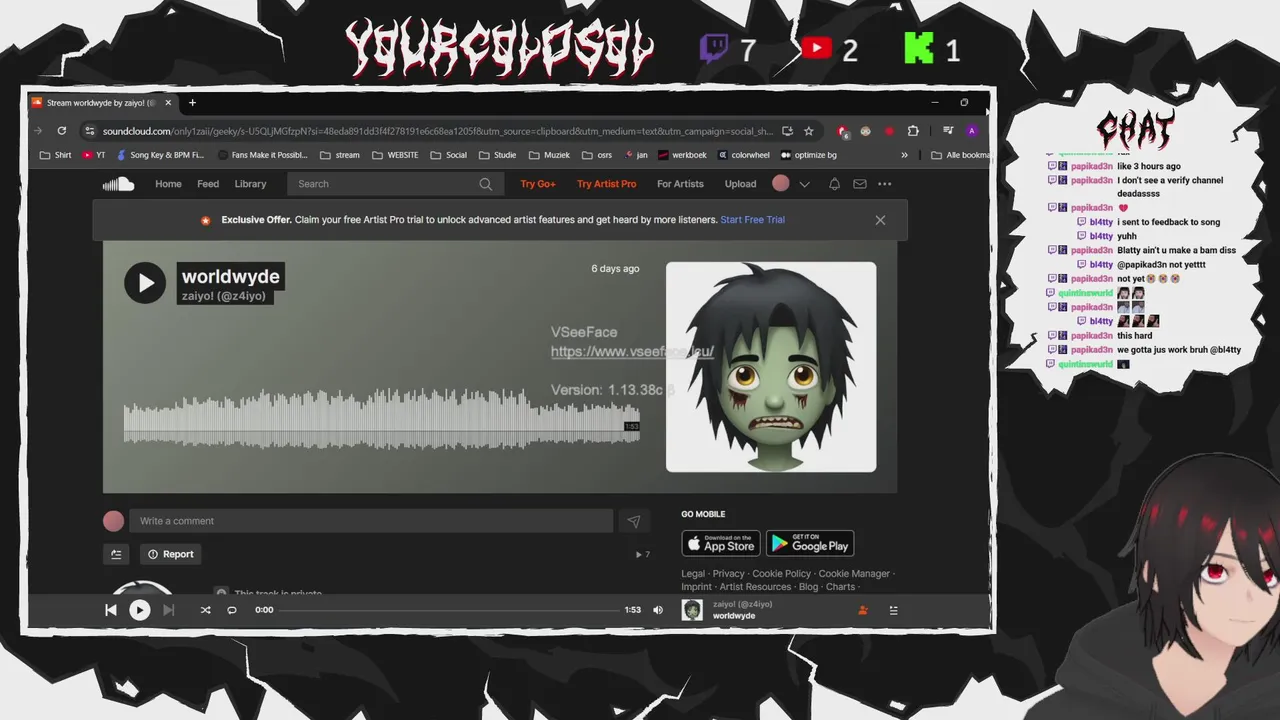
Task: Open the three-dot more menu in header
Action: (884, 184)
